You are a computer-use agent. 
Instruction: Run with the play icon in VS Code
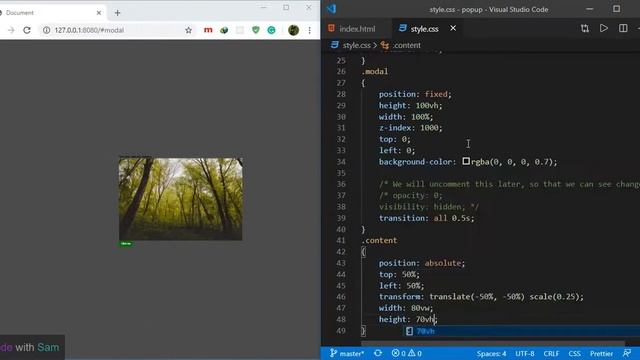[604, 28]
